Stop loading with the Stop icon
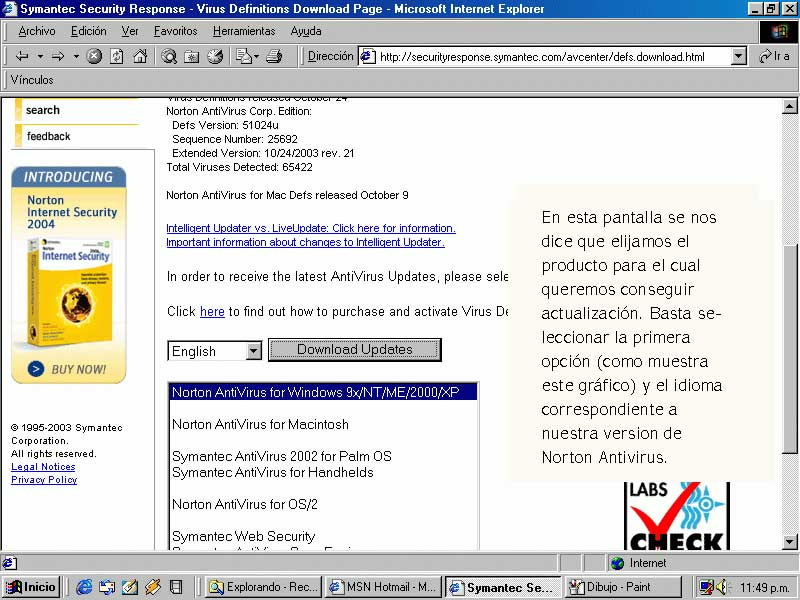The image size is (800, 600). coord(94,56)
